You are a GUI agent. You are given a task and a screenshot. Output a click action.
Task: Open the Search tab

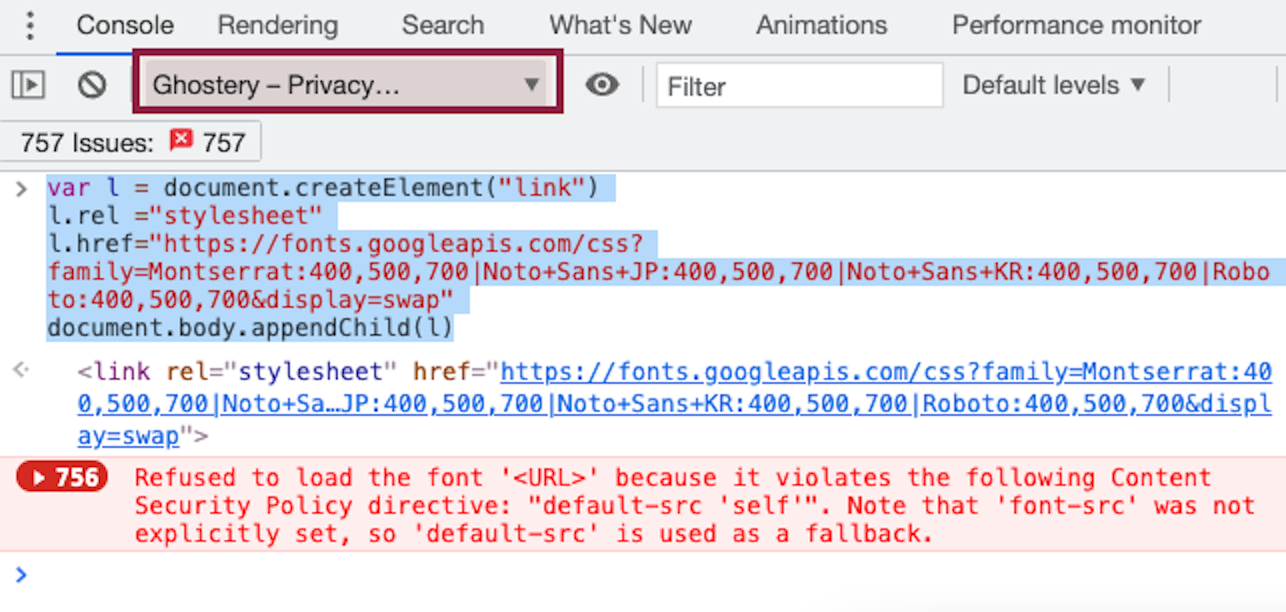(x=442, y=25)
